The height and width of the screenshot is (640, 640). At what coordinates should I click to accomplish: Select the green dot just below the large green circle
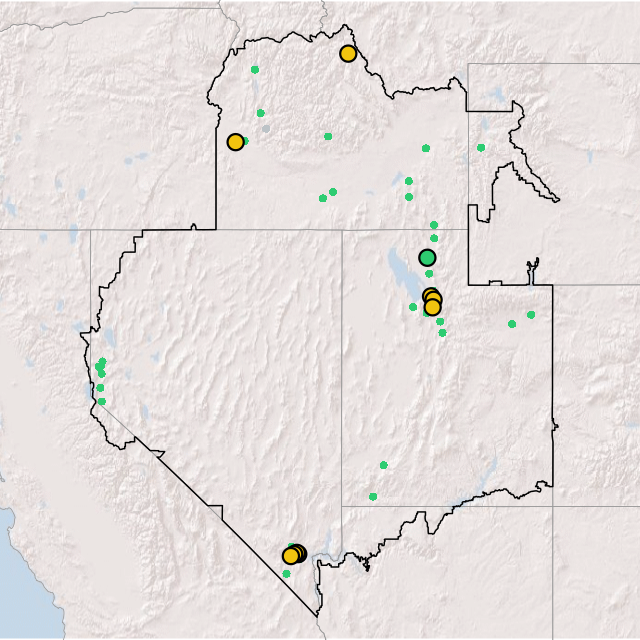(x=429, y=273)
